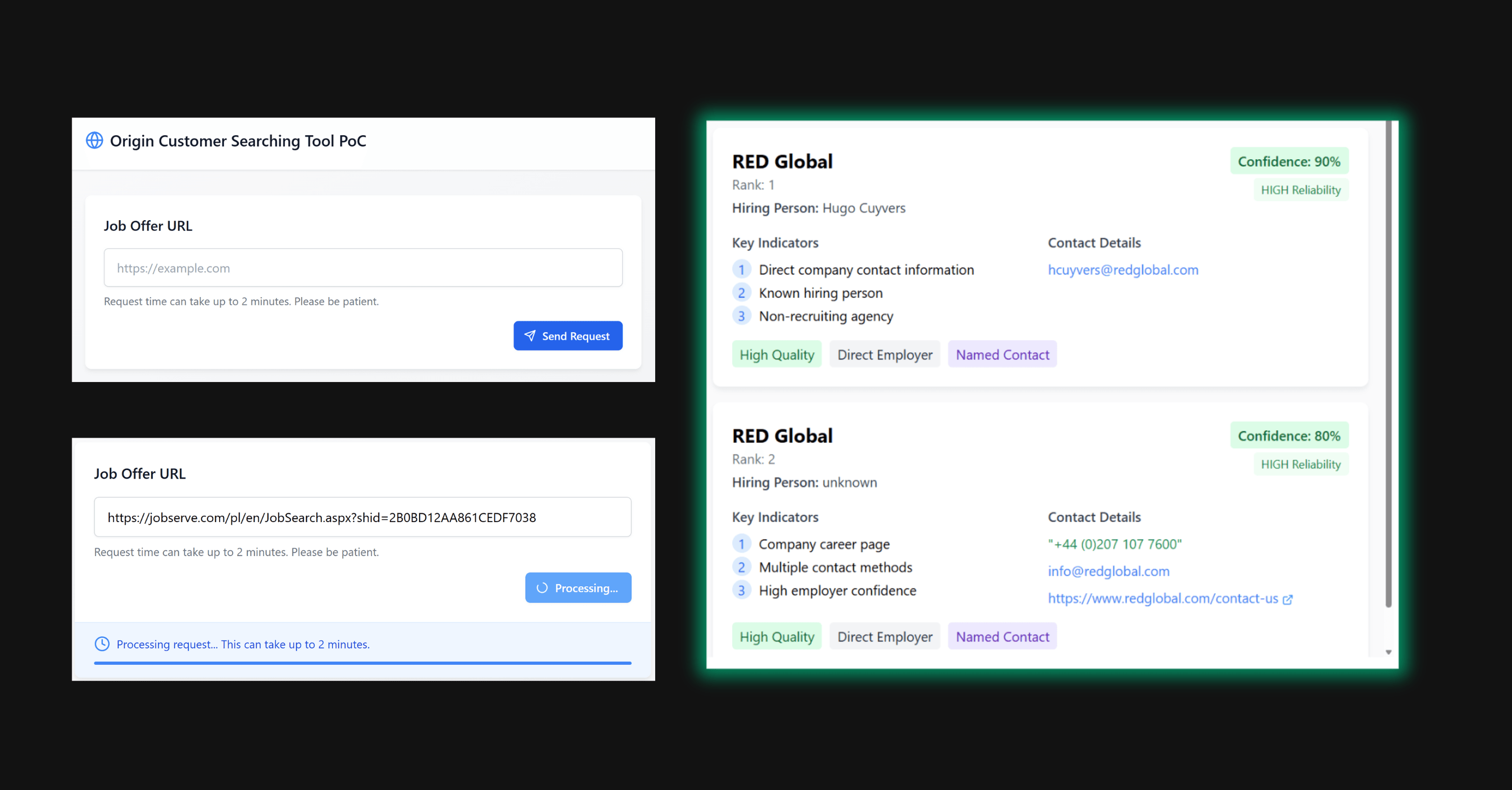Click the URL field containing the jobserve.com link
Screen dimensions: 1512x790
coord(363,517)
